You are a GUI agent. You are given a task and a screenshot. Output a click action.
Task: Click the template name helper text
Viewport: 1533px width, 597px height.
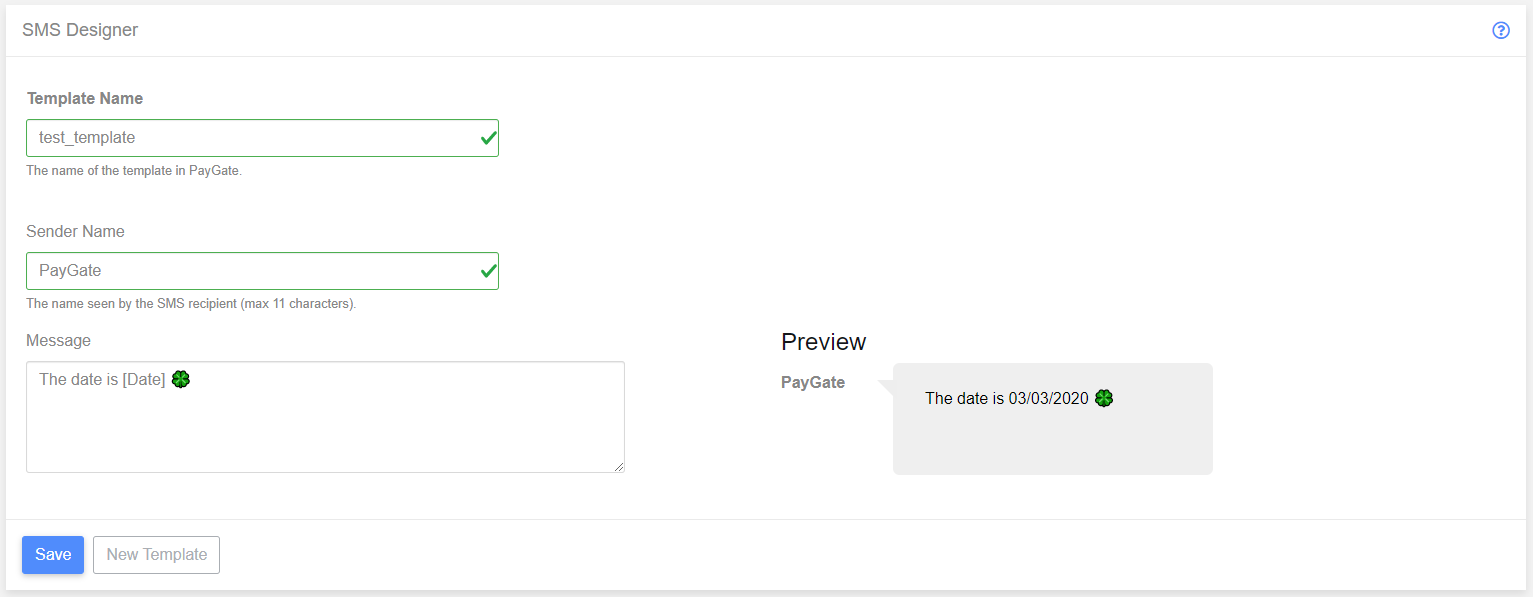134,170
